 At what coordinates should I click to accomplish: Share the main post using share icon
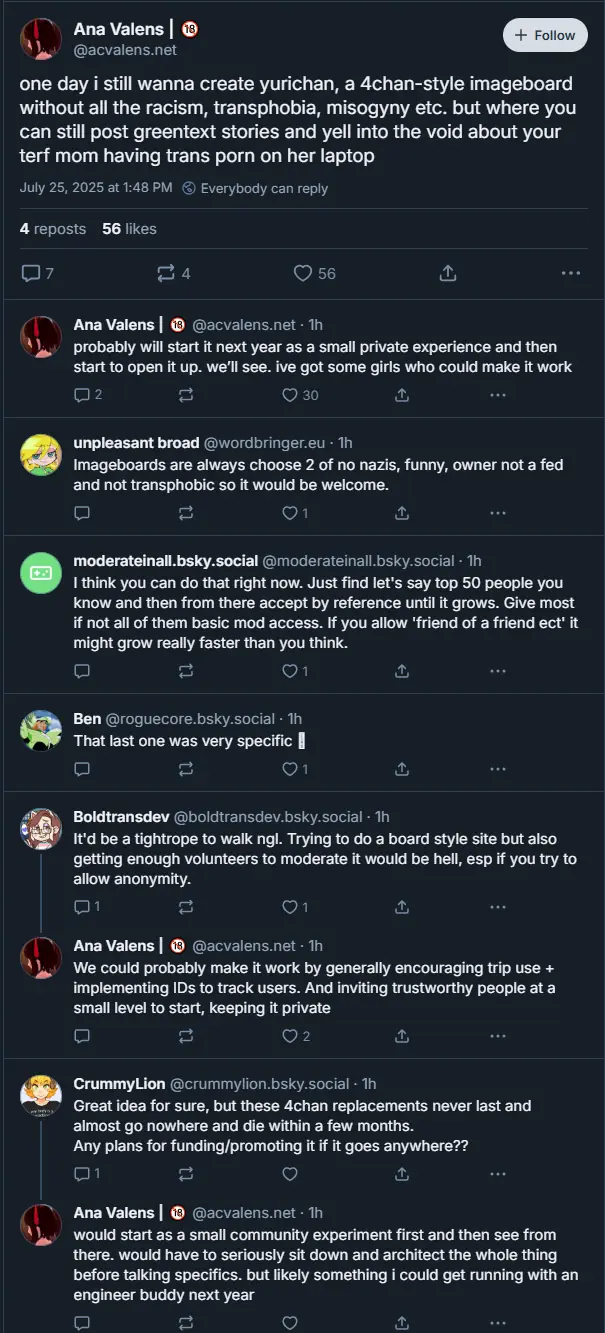448,273
